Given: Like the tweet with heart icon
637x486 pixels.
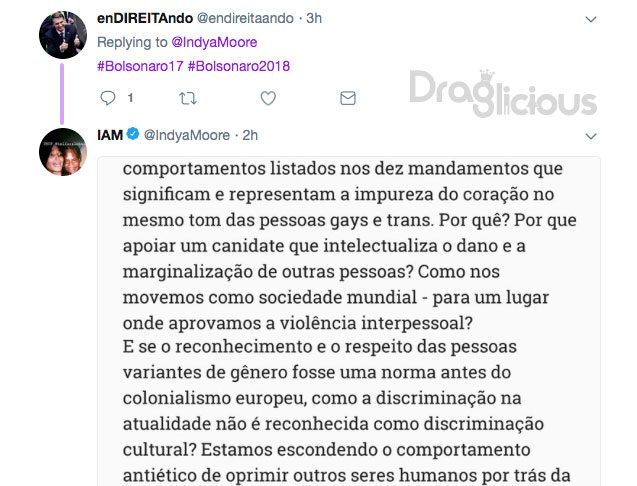Looking at the screenshot, I should [x=268, y=98].
